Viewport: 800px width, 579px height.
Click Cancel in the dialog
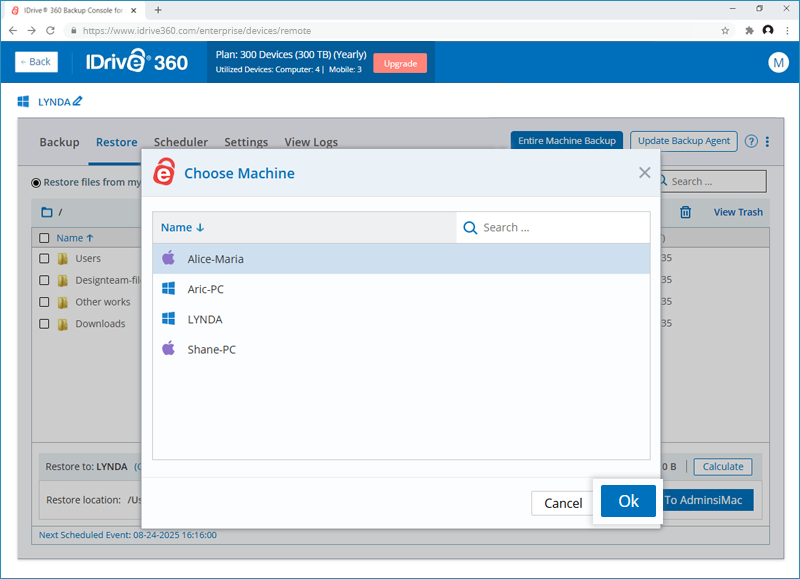[563, 503]
